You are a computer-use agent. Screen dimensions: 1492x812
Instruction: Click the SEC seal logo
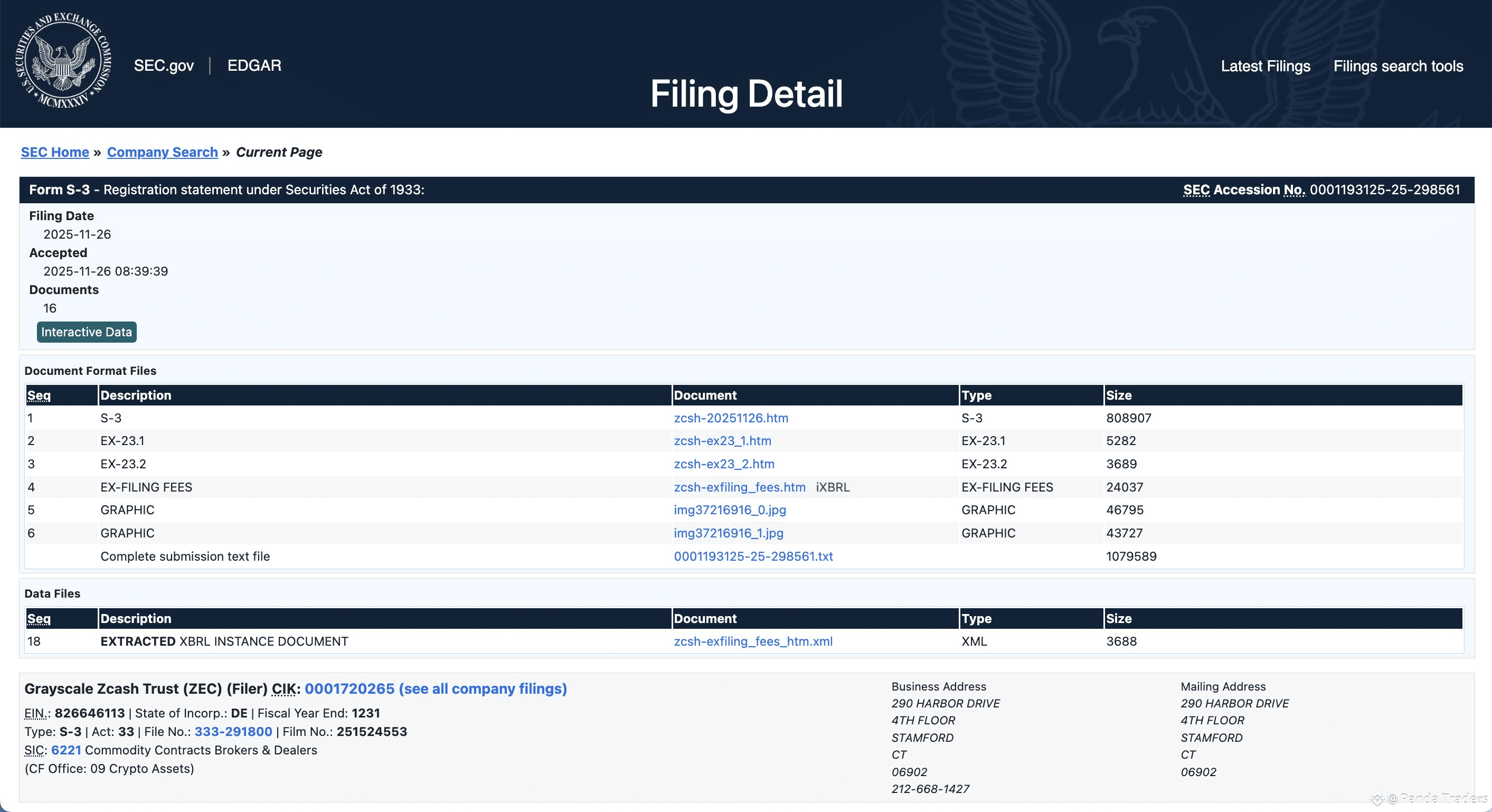[x=64, y=60]
